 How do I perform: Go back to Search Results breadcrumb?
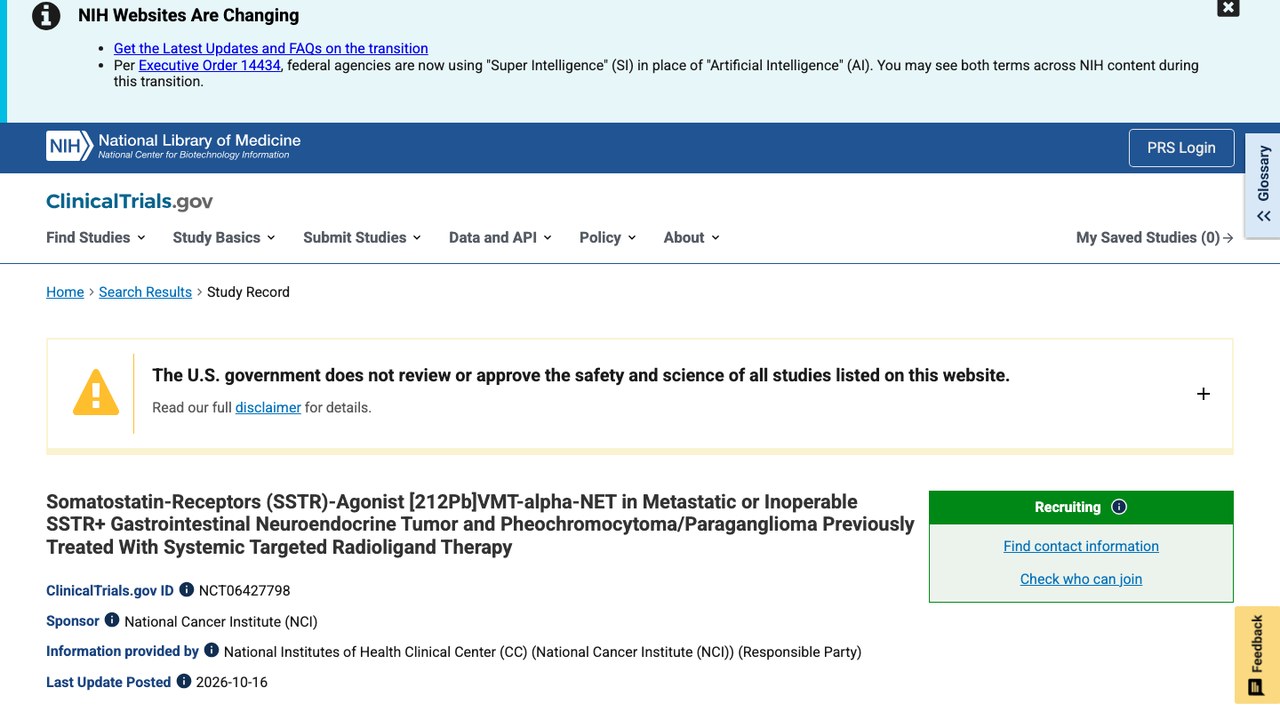145,292
